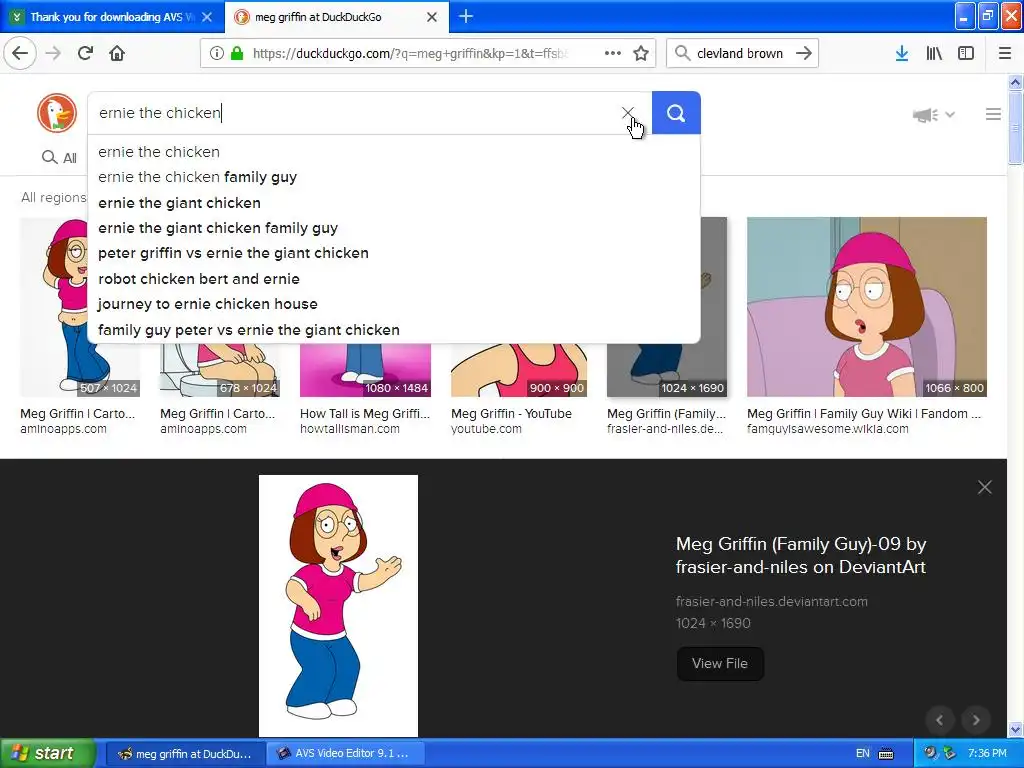Switch to AVS Video Editor taskbar window
The width and height of the screenshot is (1024, 768).
point(345,753)
